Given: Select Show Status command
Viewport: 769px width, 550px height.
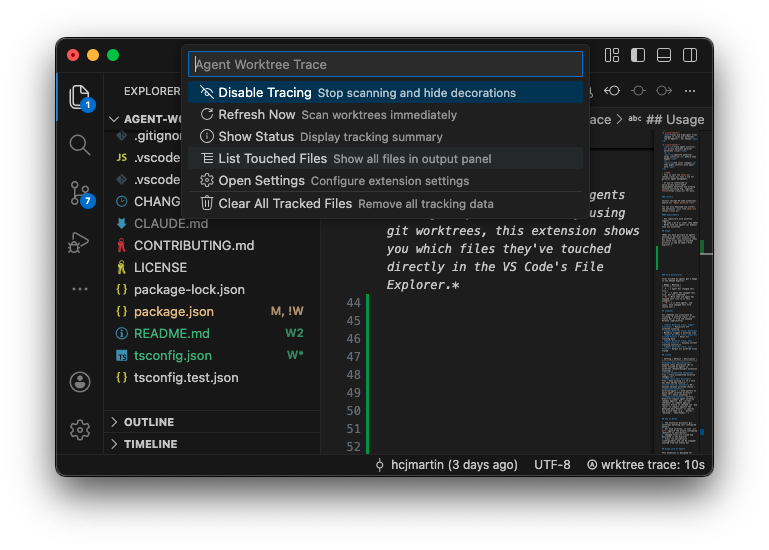Looking at the screenshot, I should coord(385,136).
